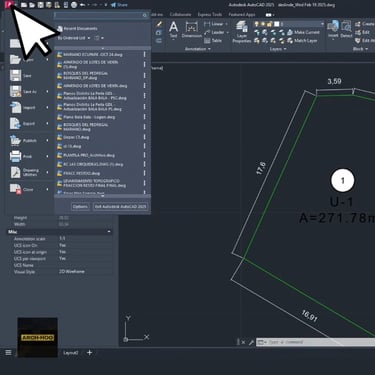This screenshot has width=375, height=375.
Task: Collapse the Misc properties section
Action: pos(109,232)
